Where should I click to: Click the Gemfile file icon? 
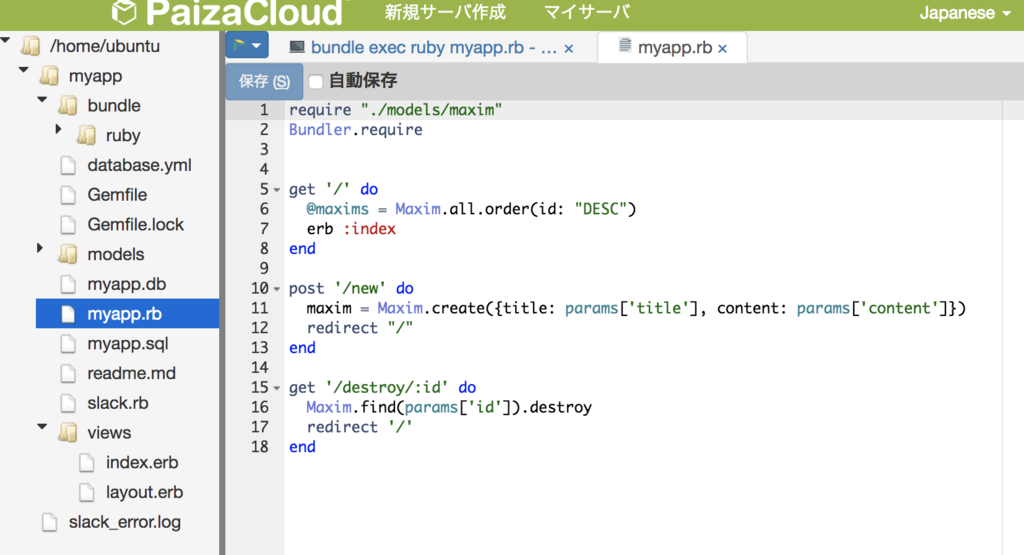(68, 195)
